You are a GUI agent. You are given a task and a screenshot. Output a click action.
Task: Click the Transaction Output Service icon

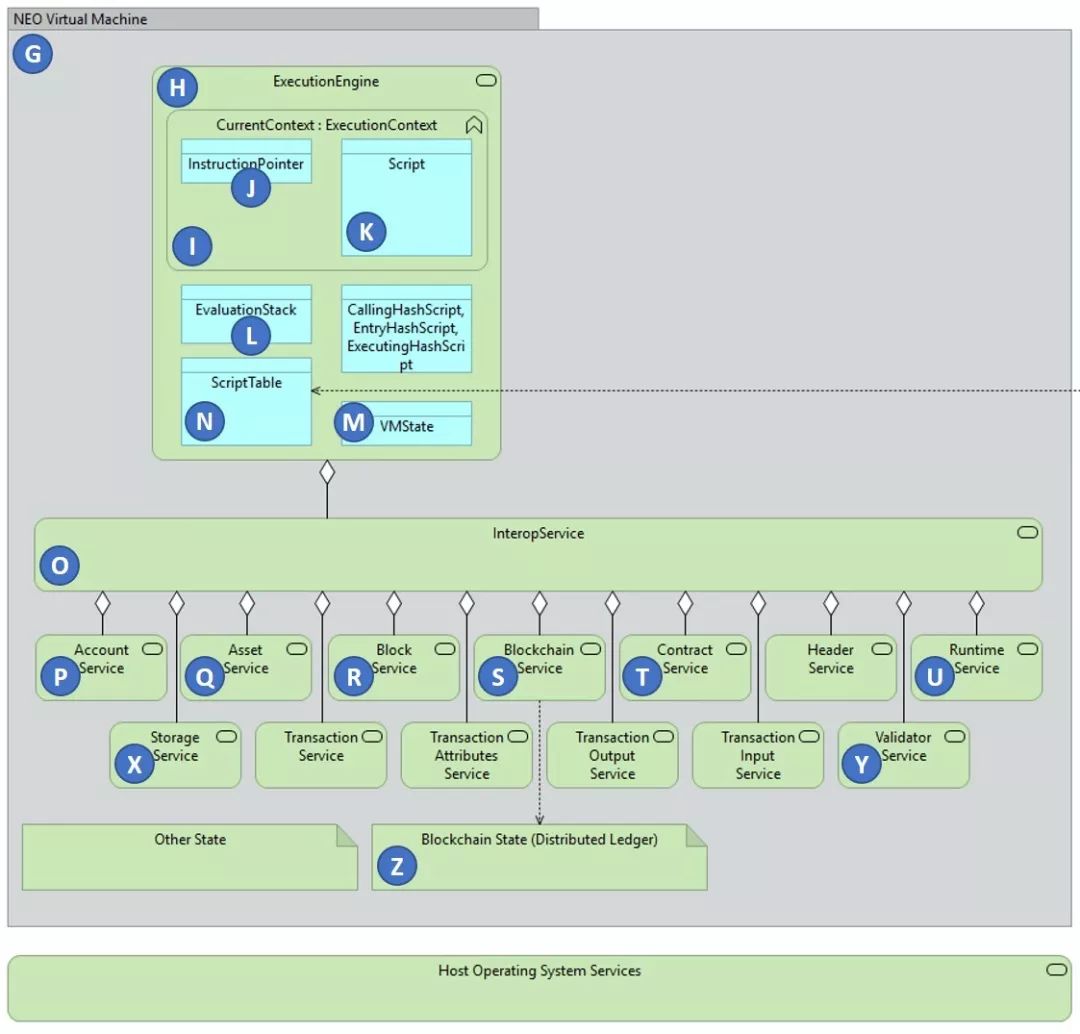click(x=663, y=736)
